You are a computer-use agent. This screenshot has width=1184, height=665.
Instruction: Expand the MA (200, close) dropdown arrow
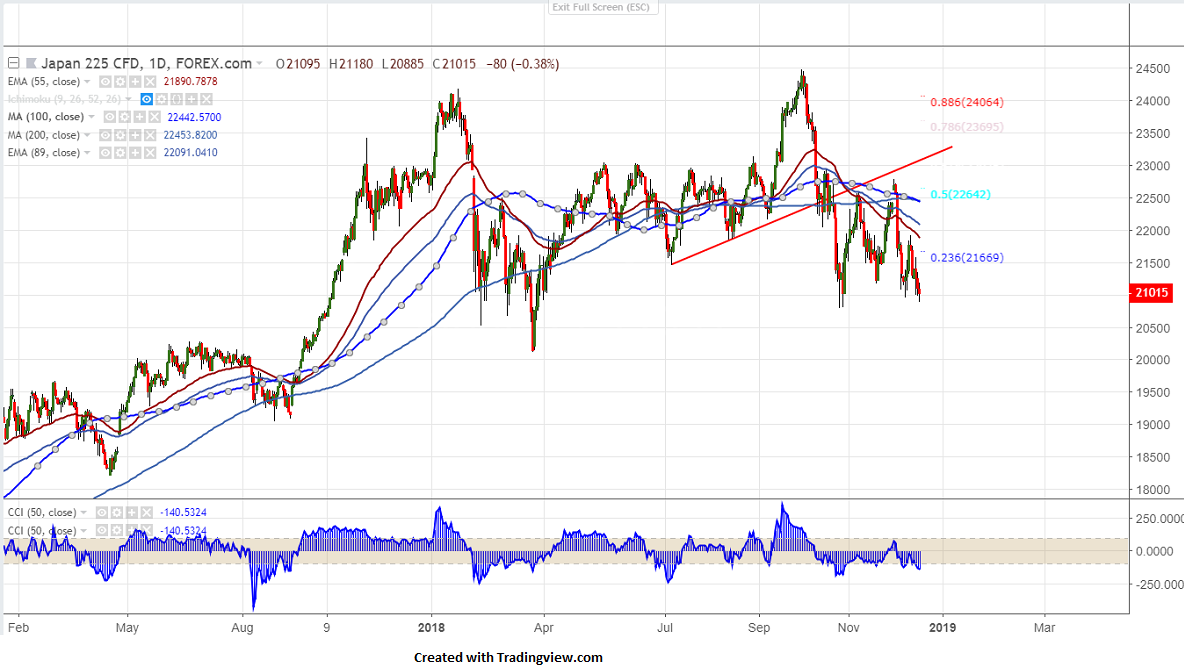pos(88,135)
